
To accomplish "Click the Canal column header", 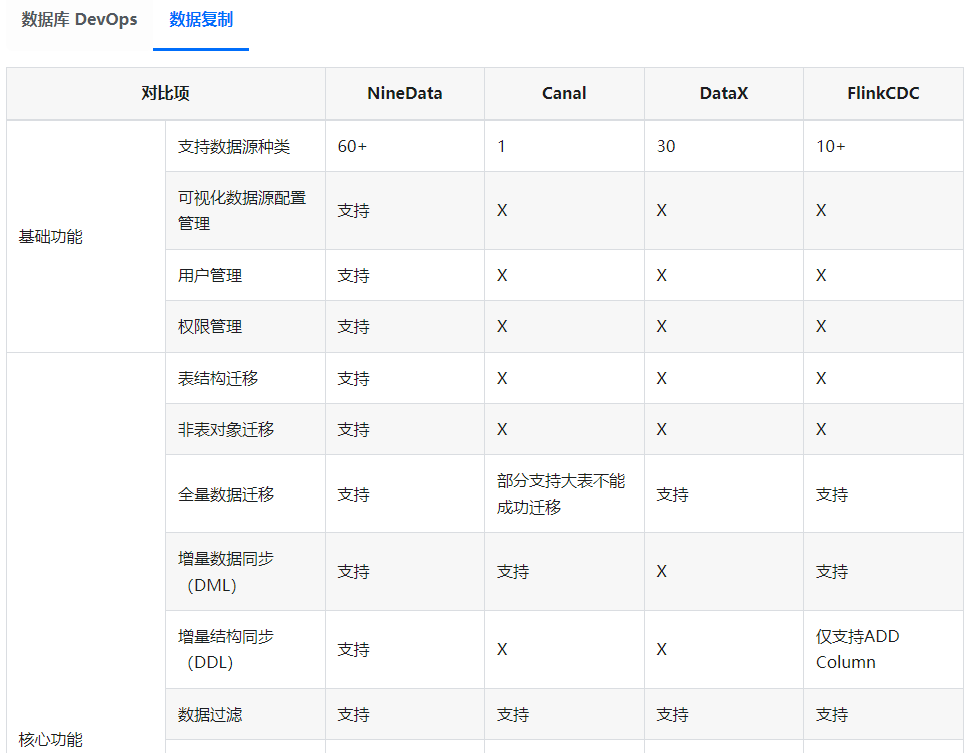I will click(x=564, y=94).
